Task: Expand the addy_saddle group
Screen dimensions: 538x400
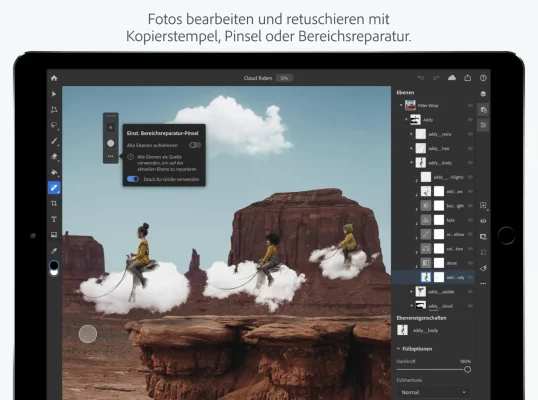Action: pyautogui.click(x=411, y=292)
